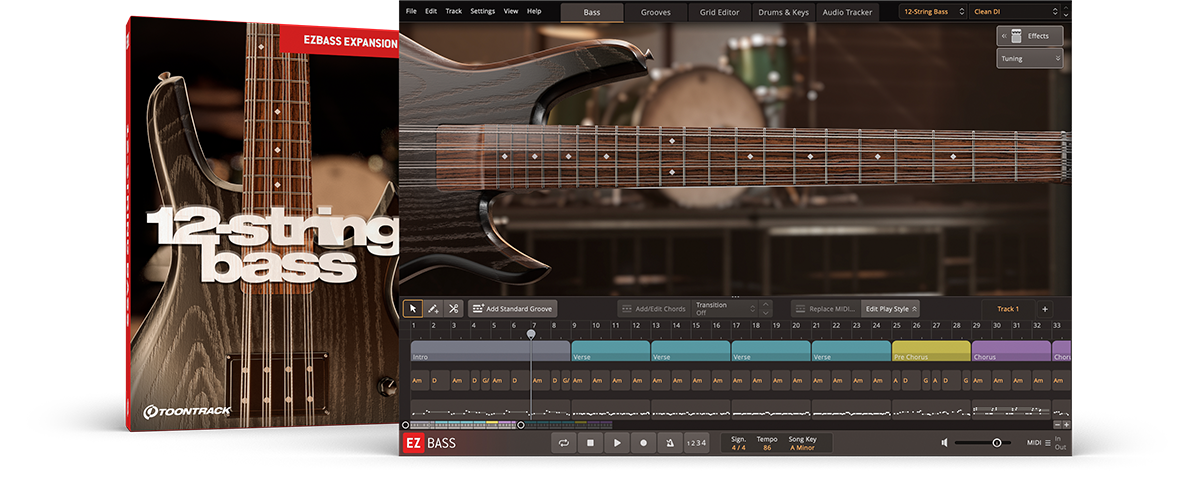
Task: Mute using the speaker icon
Action: [x=945, y=442]
